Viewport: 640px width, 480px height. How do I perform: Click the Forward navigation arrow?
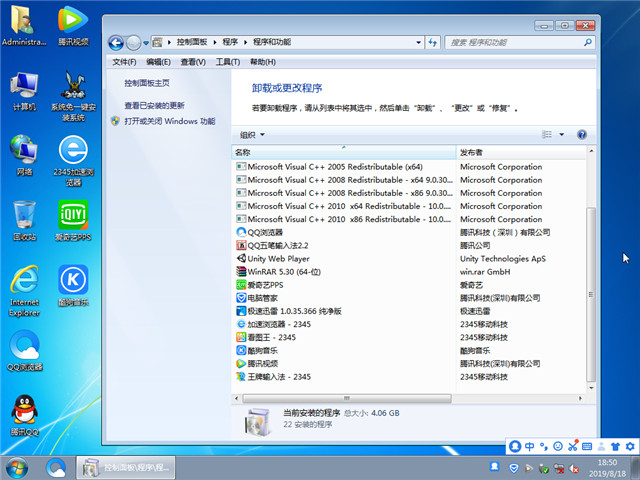coord(133,42)
